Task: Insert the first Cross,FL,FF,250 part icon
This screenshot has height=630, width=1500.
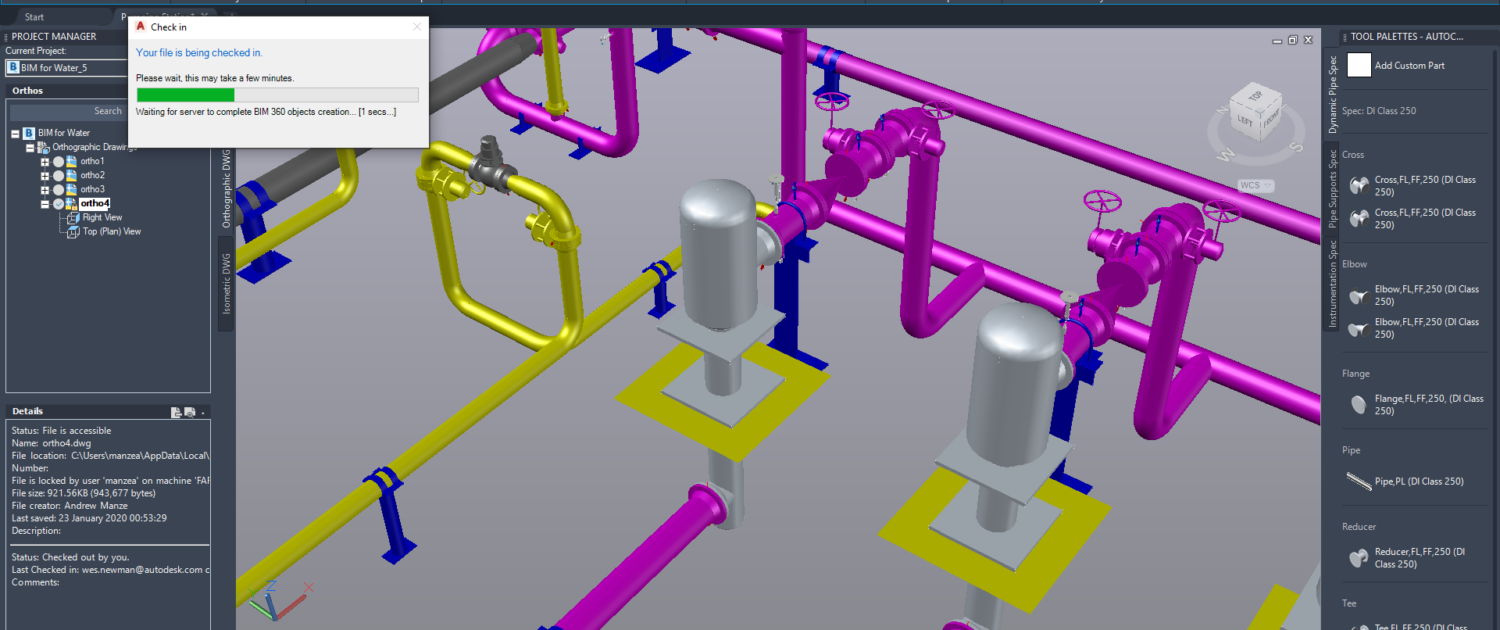Action: click(x=1359, y=185)
